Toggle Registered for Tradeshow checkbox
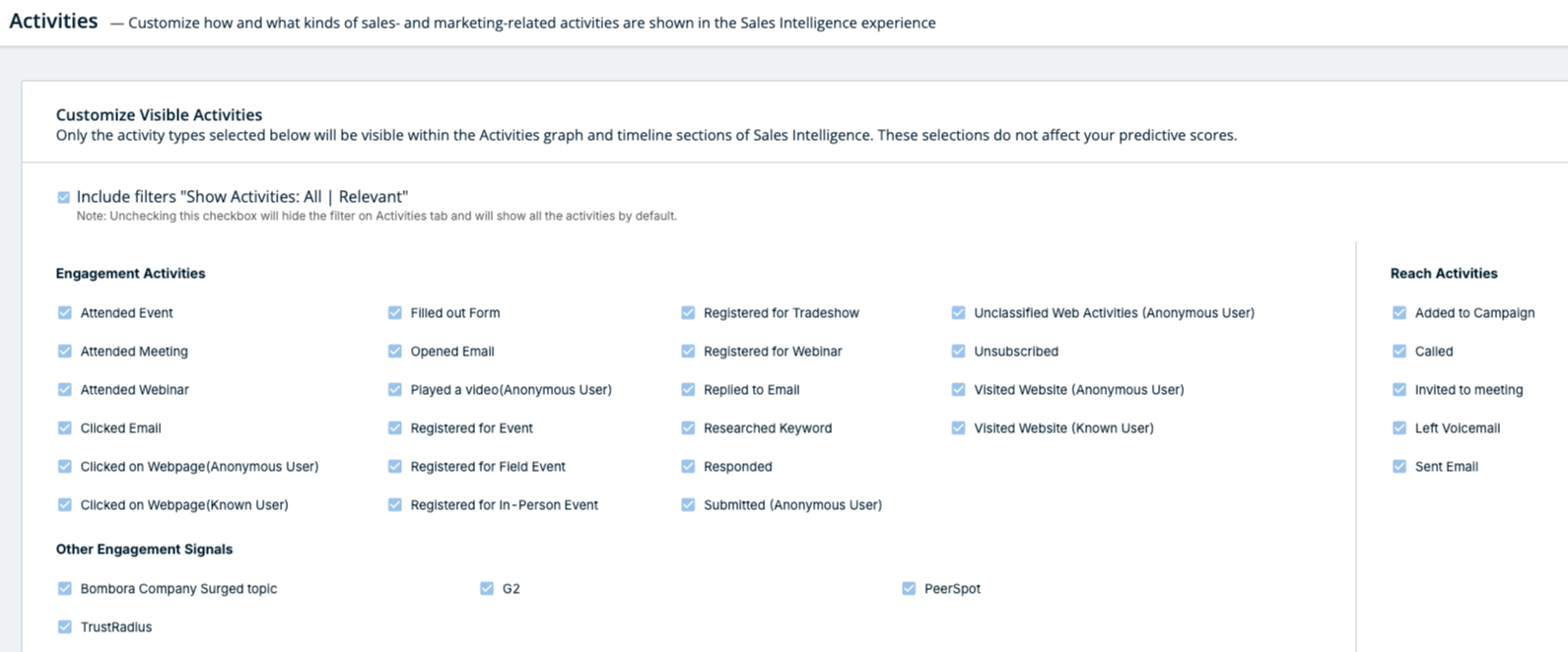 coord(688,313)
